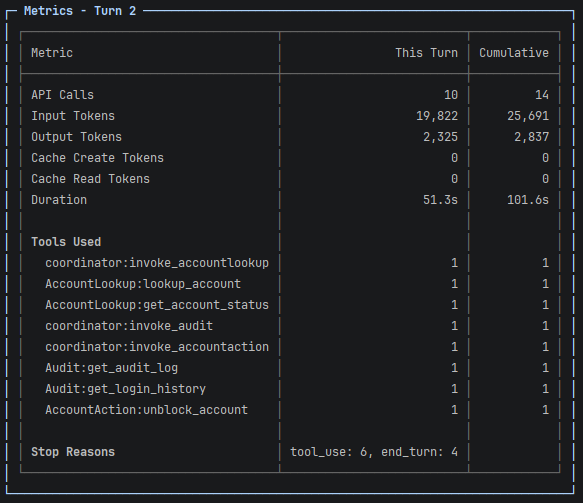Select the 'Duration' row label
This screenshot has width=583, height=503.
(59, 200)
